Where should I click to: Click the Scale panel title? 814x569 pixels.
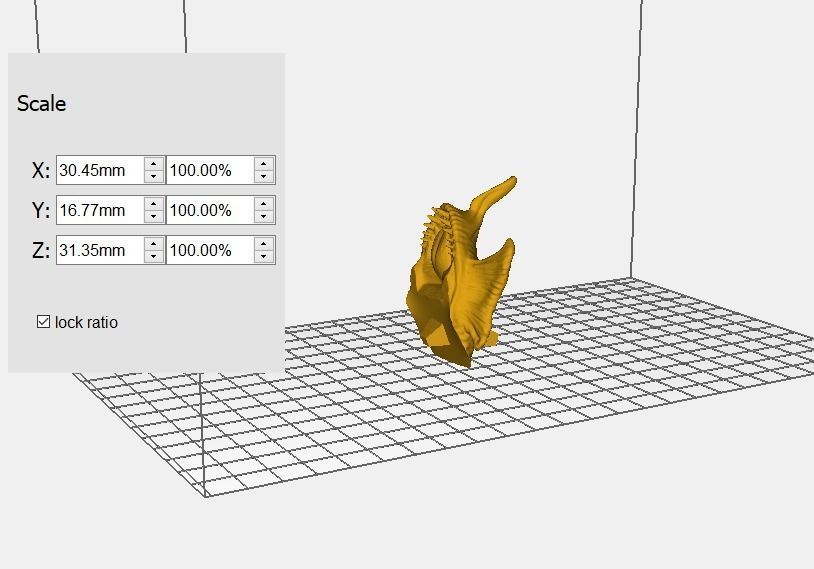click(x=42, y=103)
